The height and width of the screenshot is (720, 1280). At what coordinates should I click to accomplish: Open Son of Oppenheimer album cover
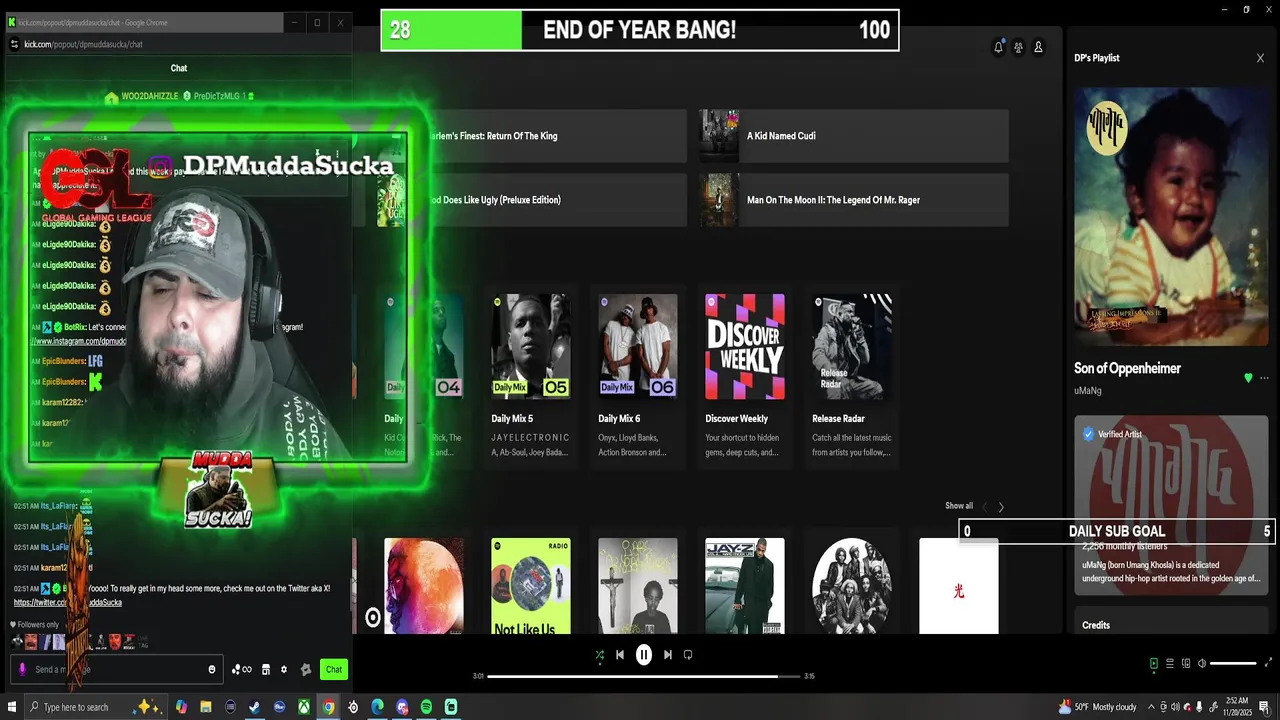pos(1171,216)
